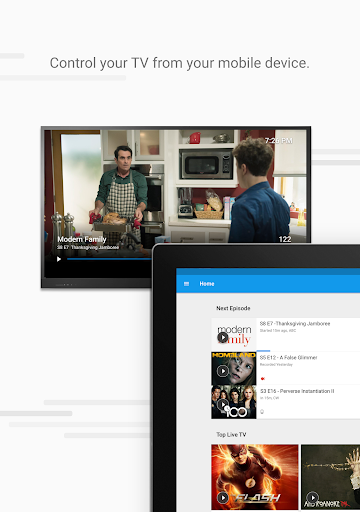This screenshot has height=512, width=360.
Task: Open The Flash live TV thumbnail
Action: 255,477
